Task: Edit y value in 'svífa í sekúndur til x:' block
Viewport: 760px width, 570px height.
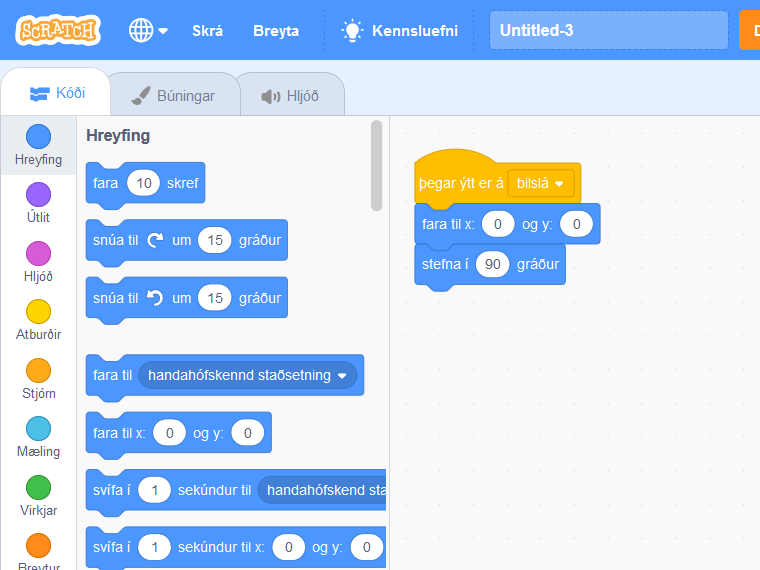Action: point(367,547)
